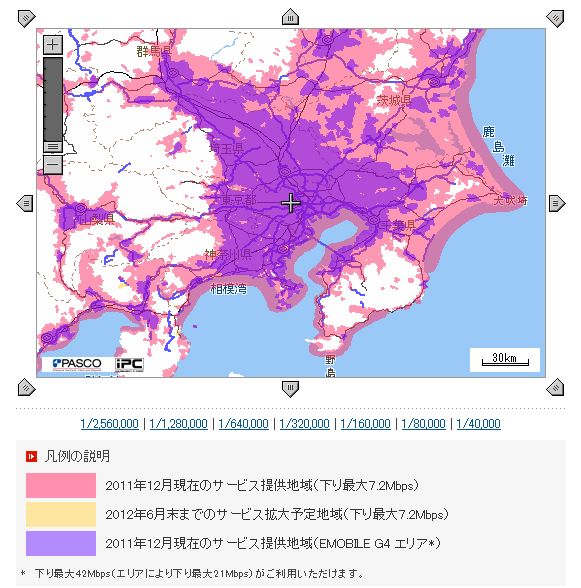The image size is (581, 588).
Task: Set map scale to 1/160,000
Action: pos(366,424)
